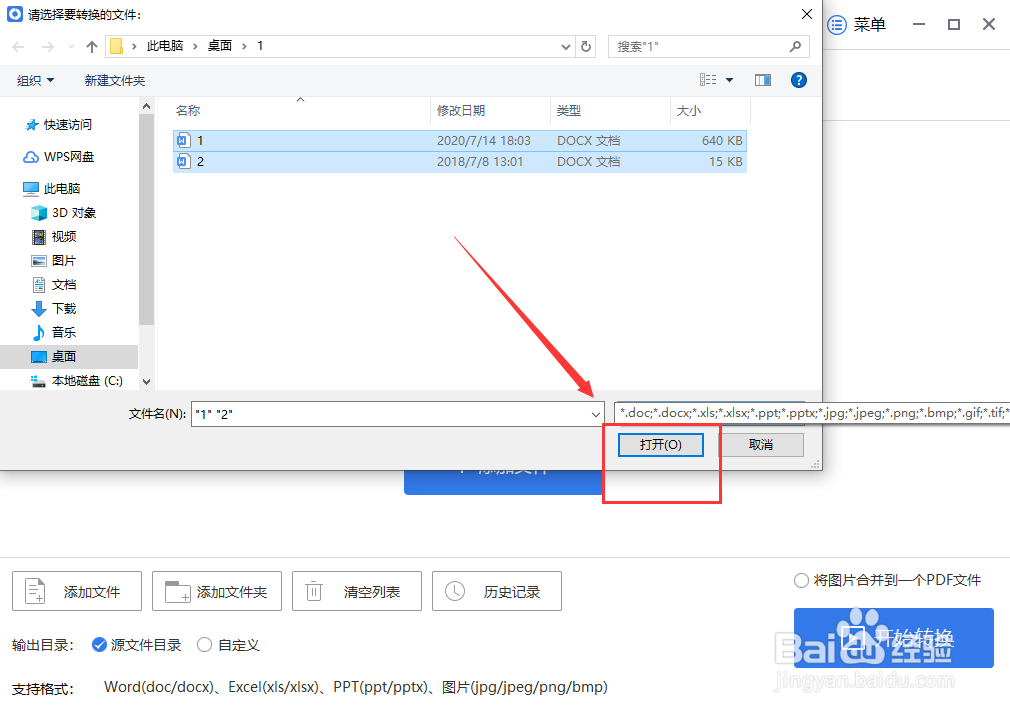Image resolution: width=1010 pixels, height=715 pixels.
Task: Open the 组织 menu
Action: coord(35,81)
